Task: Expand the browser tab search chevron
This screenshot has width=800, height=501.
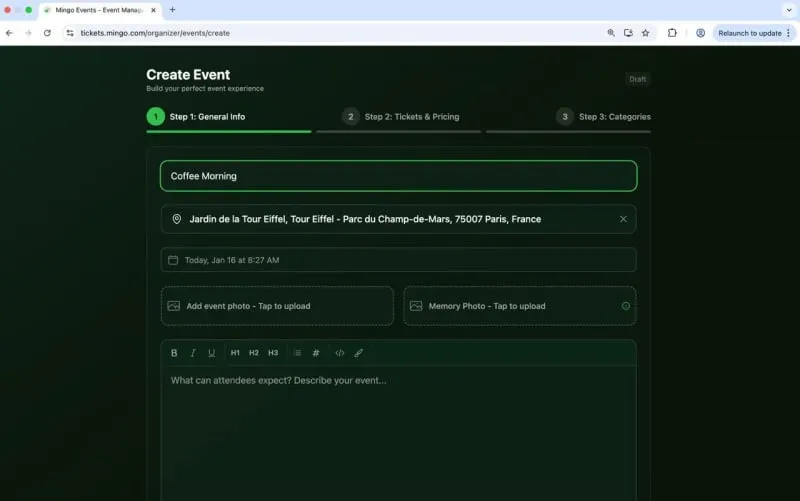Action: click(x=788, y=9)
